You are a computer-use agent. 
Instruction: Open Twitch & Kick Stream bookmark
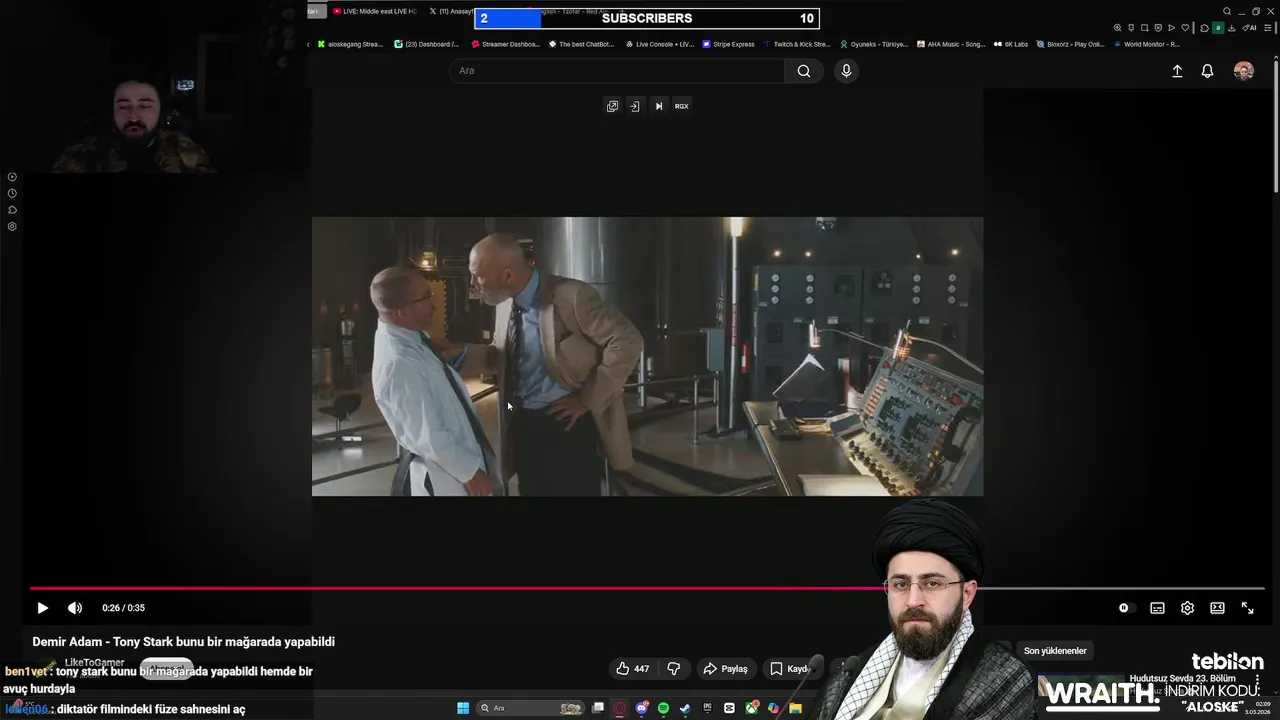pos(797,44)
